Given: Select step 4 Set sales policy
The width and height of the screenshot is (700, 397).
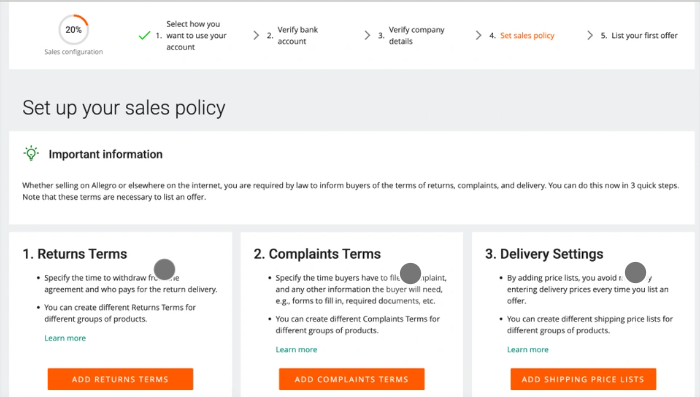Looking at the screenshot, I should (522, 35).
